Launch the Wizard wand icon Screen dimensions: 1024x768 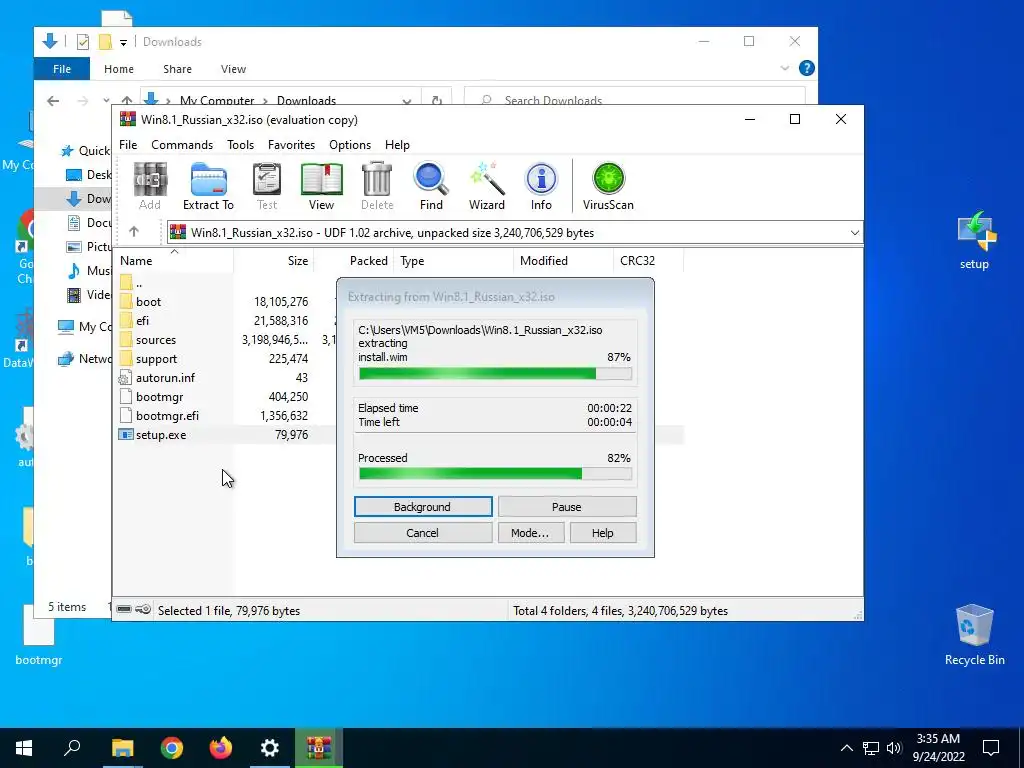487,186
